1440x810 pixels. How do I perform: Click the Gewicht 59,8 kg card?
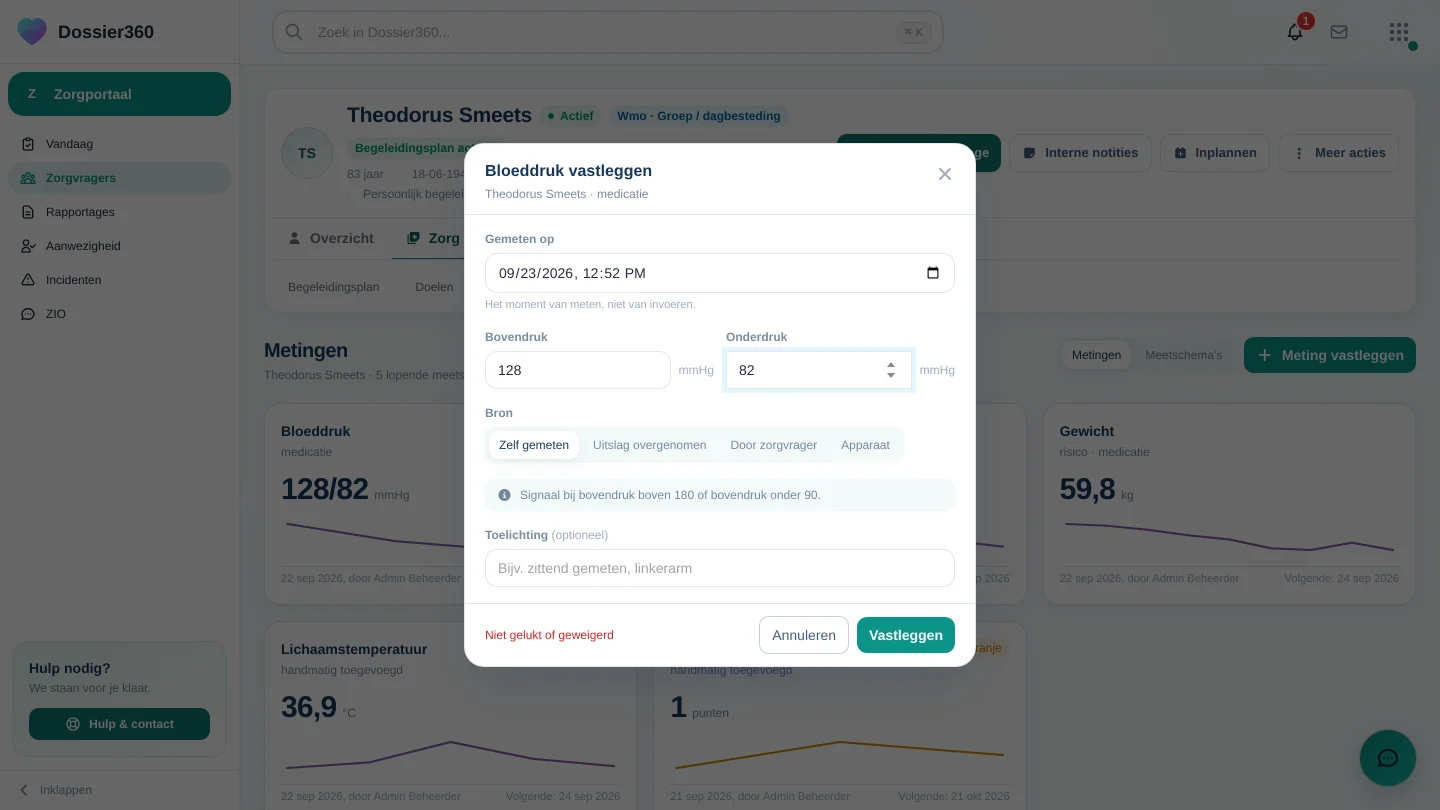[1229, 504]
